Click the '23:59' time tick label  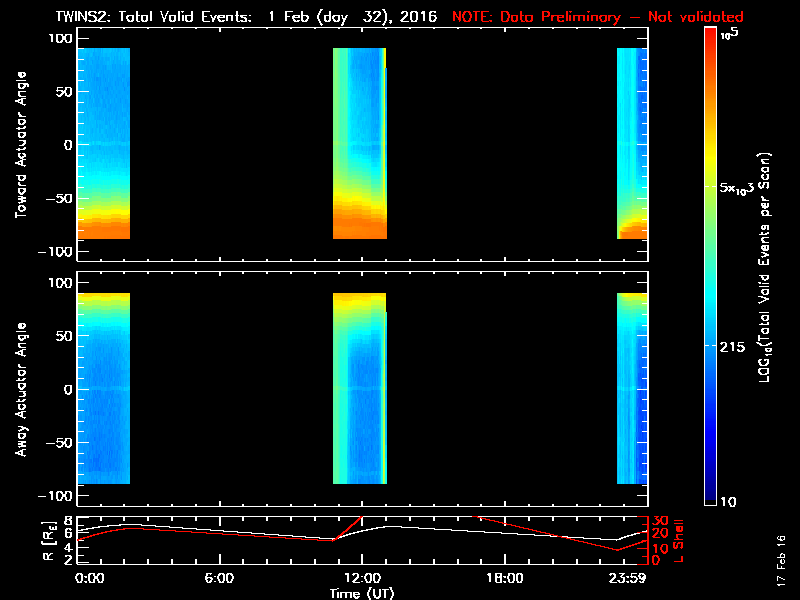[628, 578]
